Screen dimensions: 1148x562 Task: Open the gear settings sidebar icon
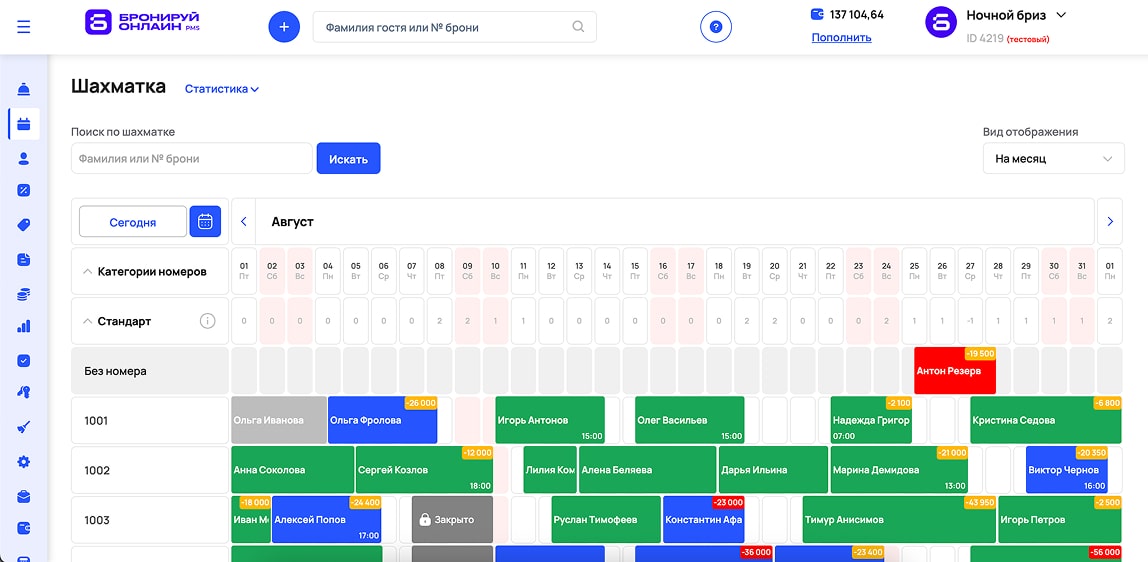click(23, 462)
